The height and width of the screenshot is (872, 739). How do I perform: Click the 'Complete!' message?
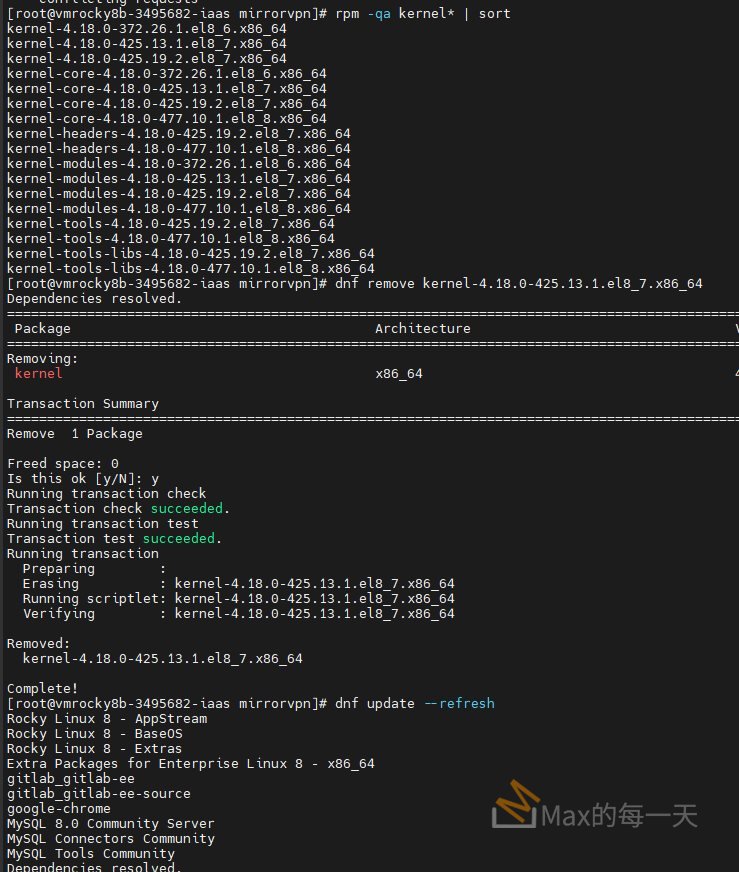point(42,689)
